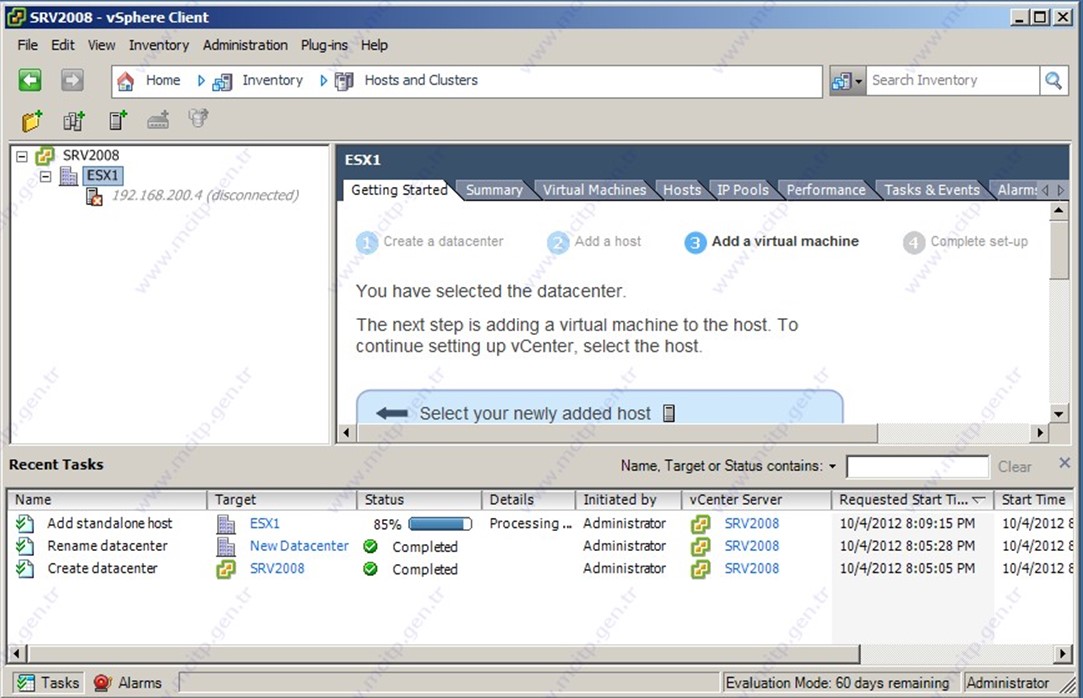Click the Getting Started vertical scrollbar thumb
Viewport: 1083px width, 698px height.
click(x=1058, y=249)
